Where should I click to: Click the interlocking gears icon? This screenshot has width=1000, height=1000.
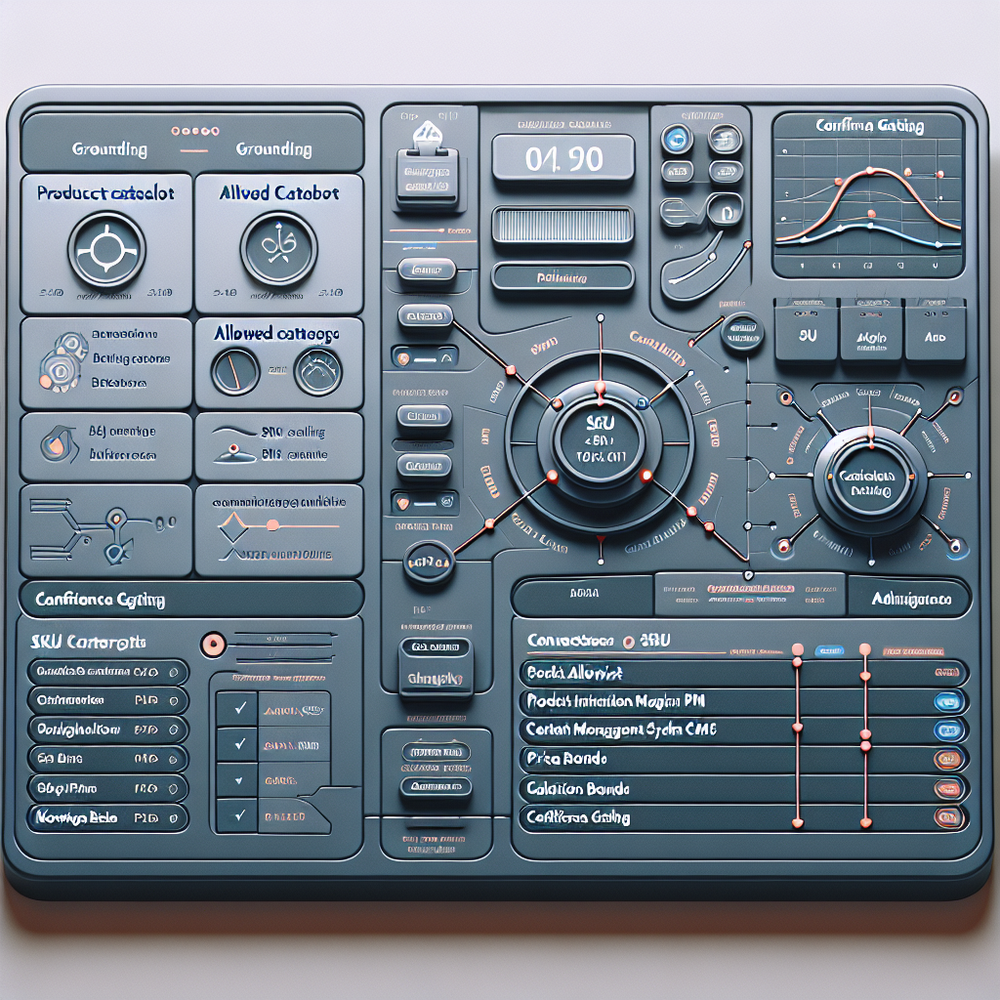pos(62,362)
